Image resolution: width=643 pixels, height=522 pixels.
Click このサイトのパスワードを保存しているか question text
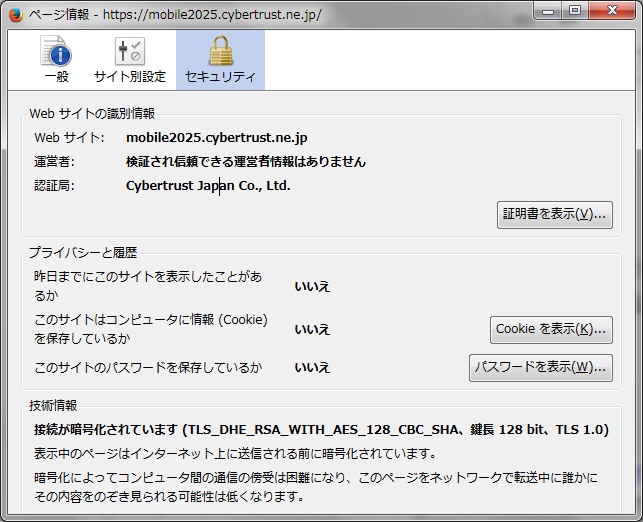tap(148, 367)
